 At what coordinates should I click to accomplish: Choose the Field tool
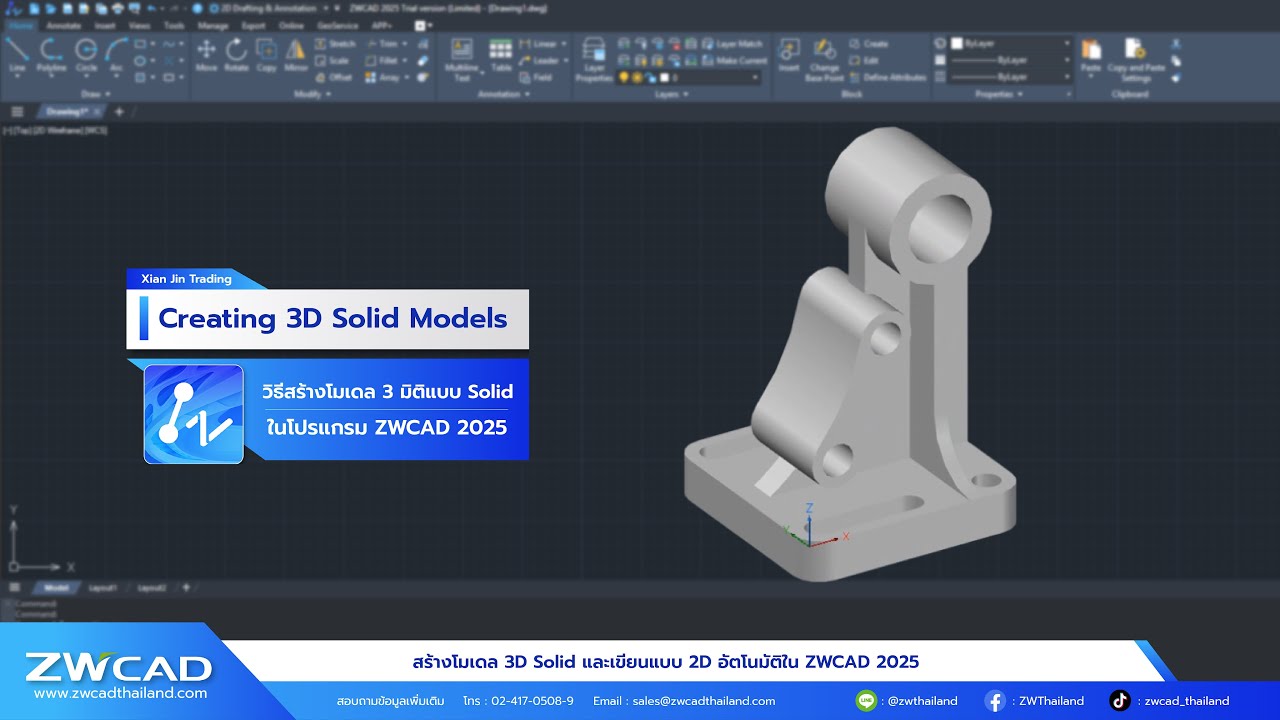(x=536, y=77)
